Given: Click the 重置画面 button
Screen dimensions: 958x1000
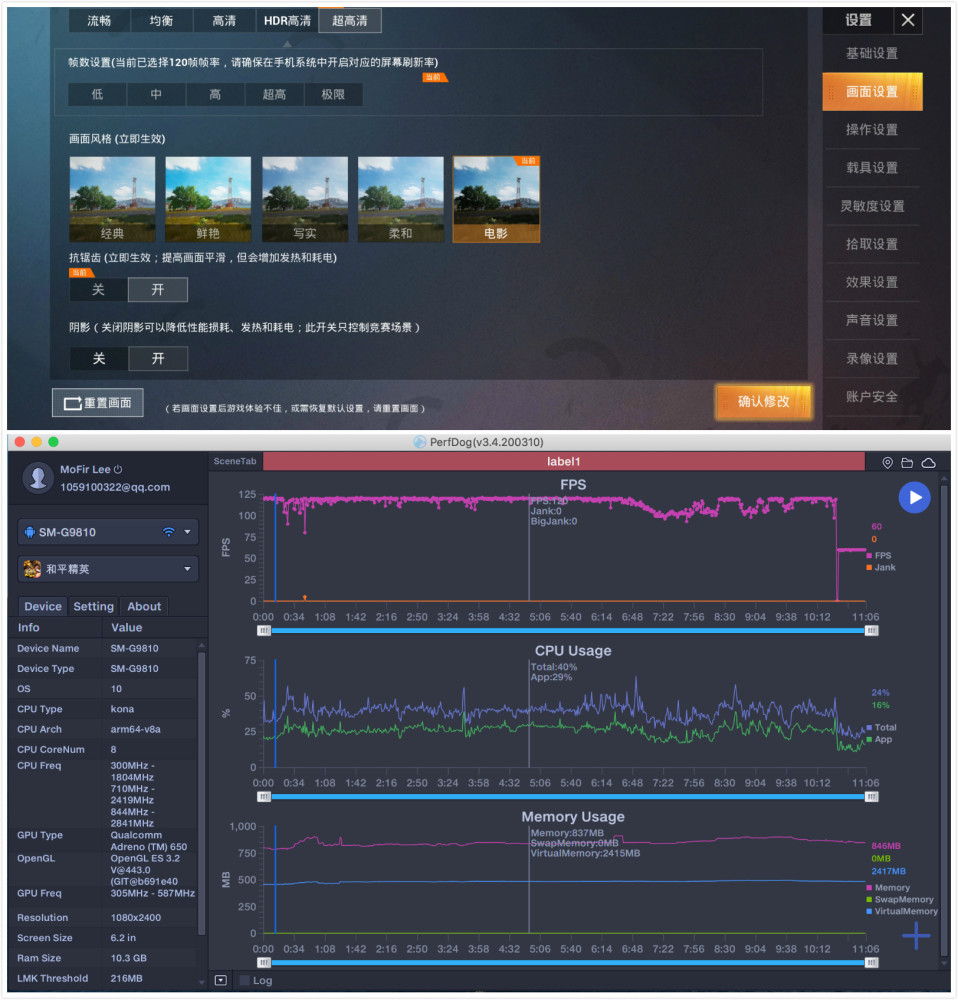Looking at the screenshot, I should click(98, 402).
